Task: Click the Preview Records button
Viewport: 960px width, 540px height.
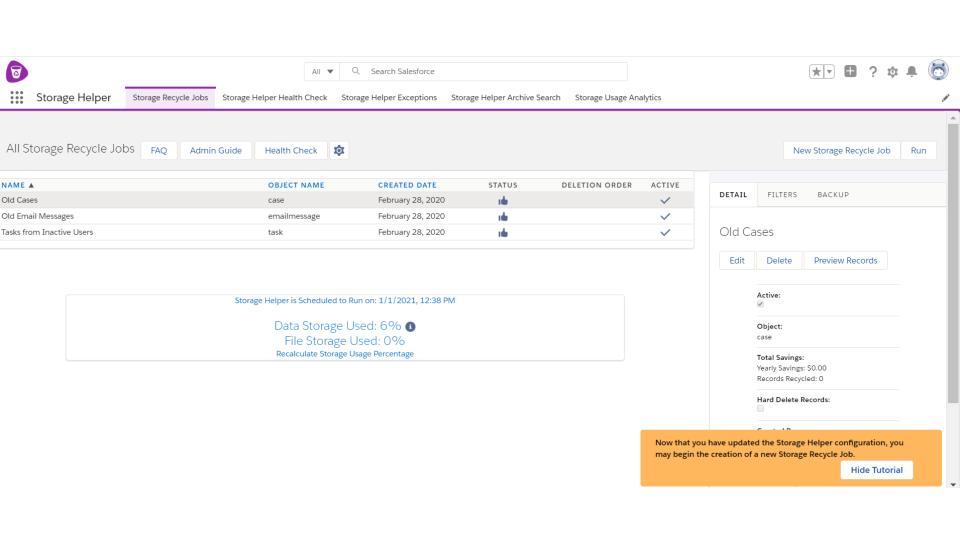Action: pos(846,260)
